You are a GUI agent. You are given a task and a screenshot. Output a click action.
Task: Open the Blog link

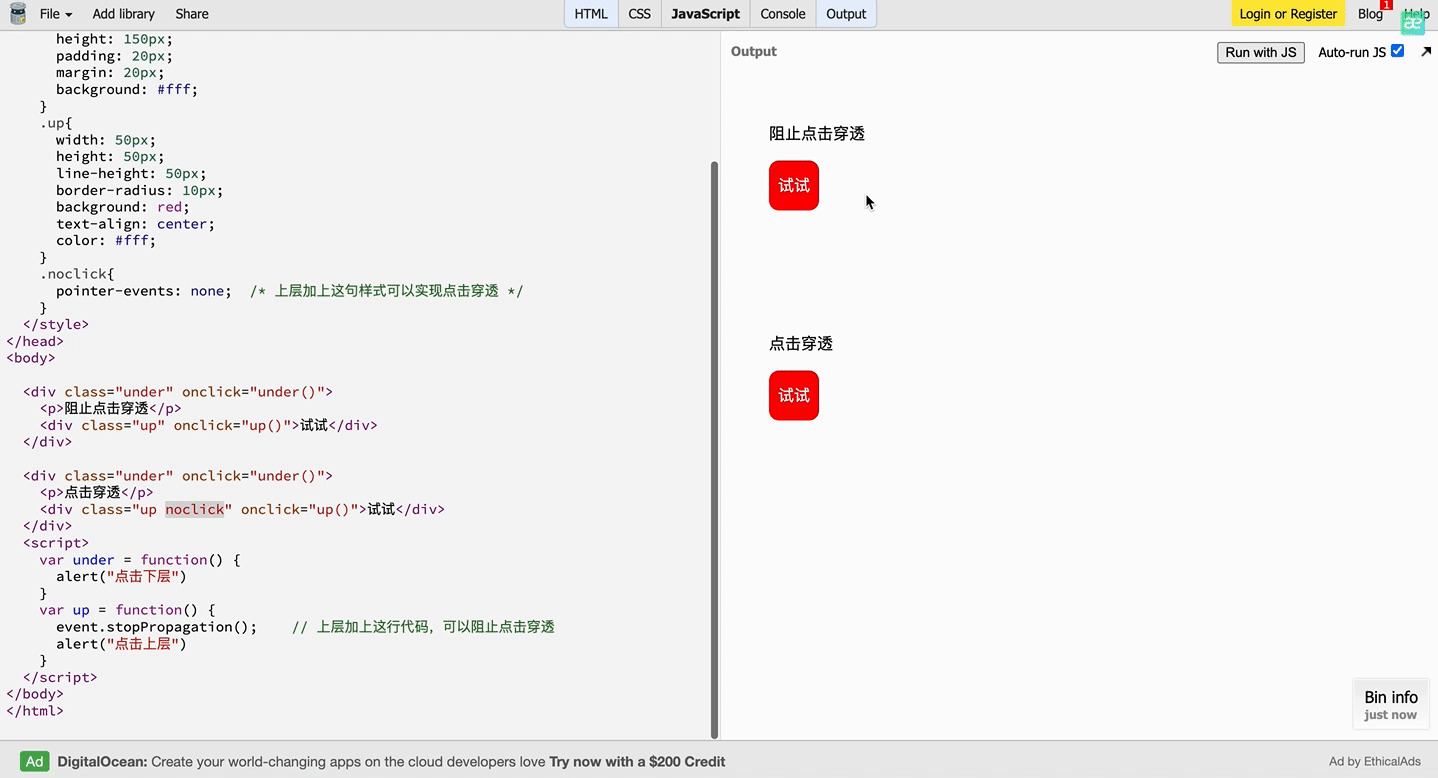tap(1370, 14)
